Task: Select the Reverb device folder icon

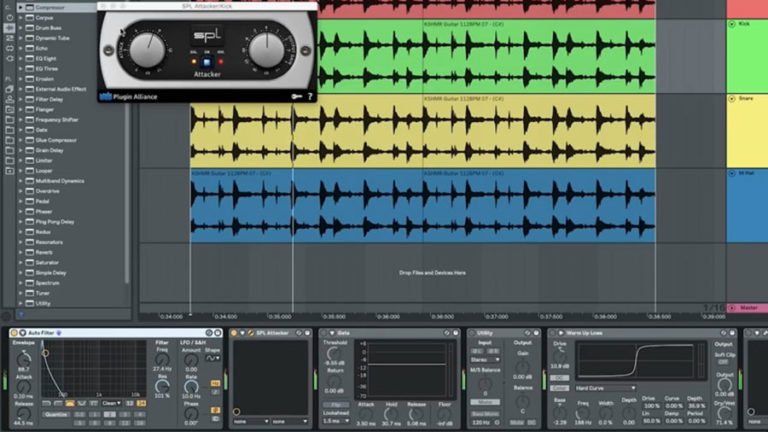Action: point(29,253)
